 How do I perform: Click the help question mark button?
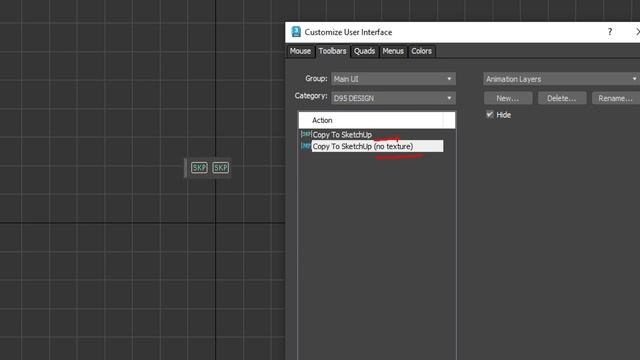click(x=610, y=32)
